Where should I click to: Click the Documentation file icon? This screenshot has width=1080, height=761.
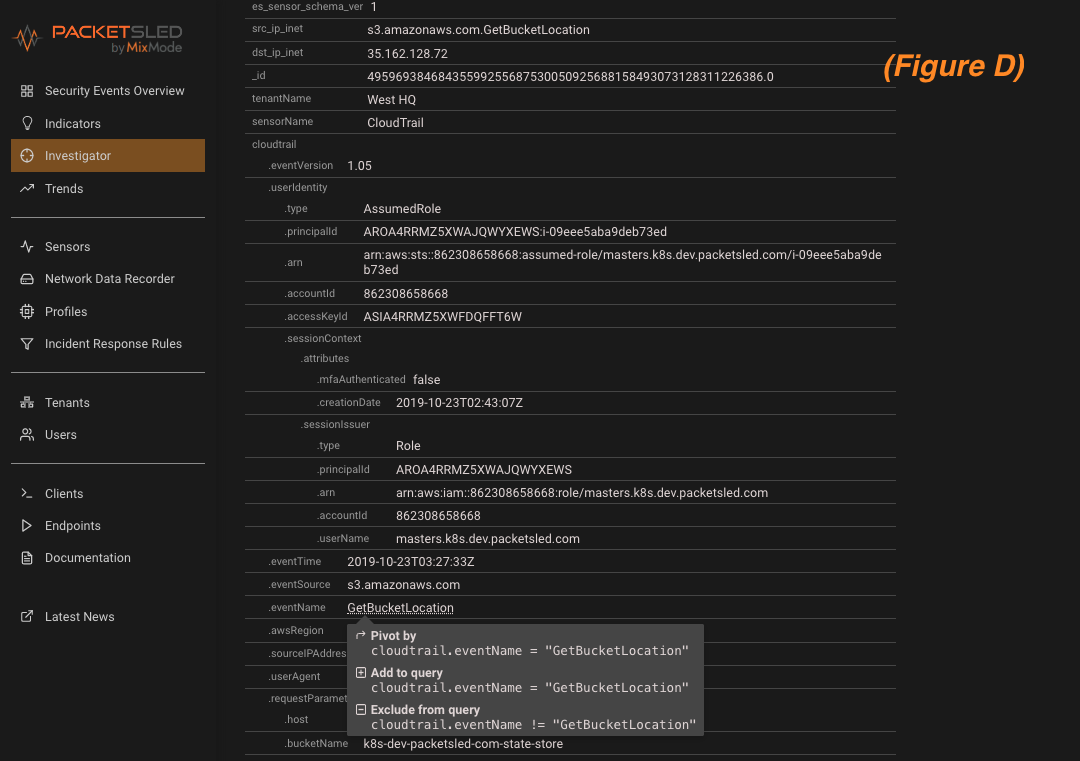(x=27, y=558)
